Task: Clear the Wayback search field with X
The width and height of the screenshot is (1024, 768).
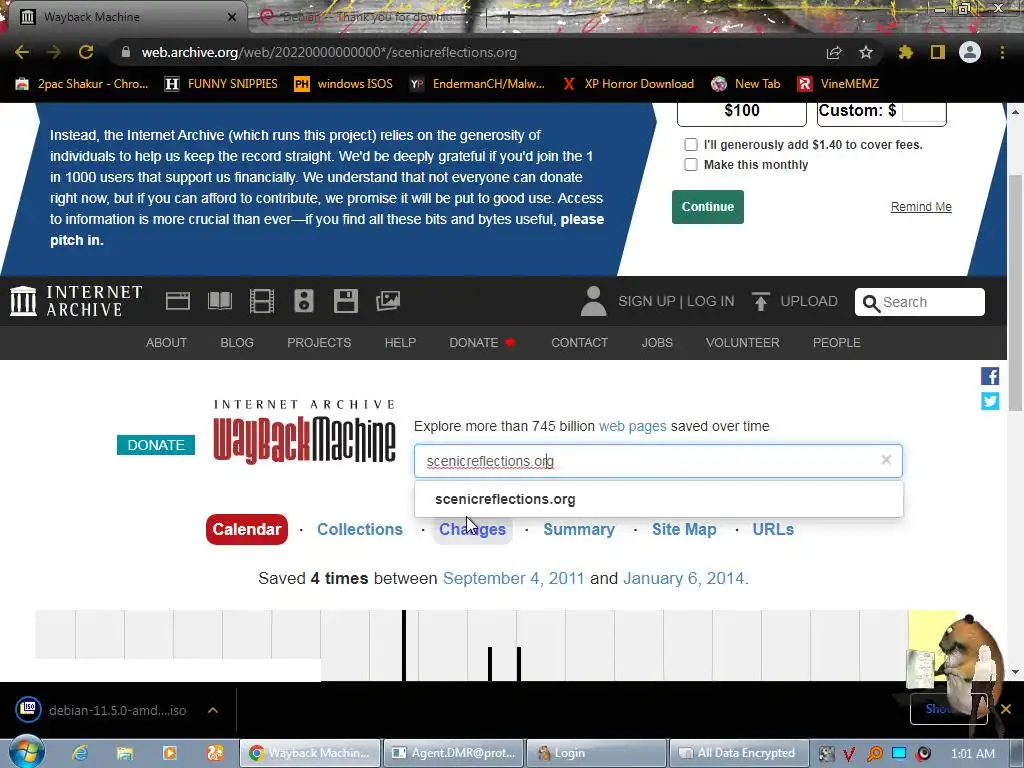Action: click(886, 460)
